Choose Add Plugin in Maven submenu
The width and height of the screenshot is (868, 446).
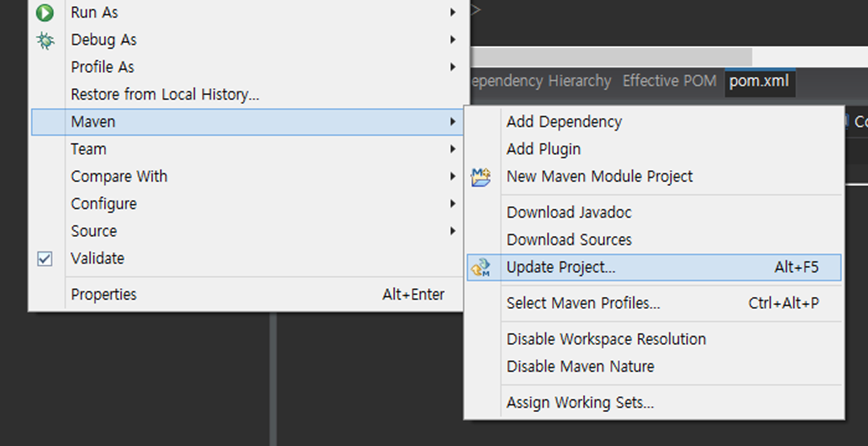[654, 149]
